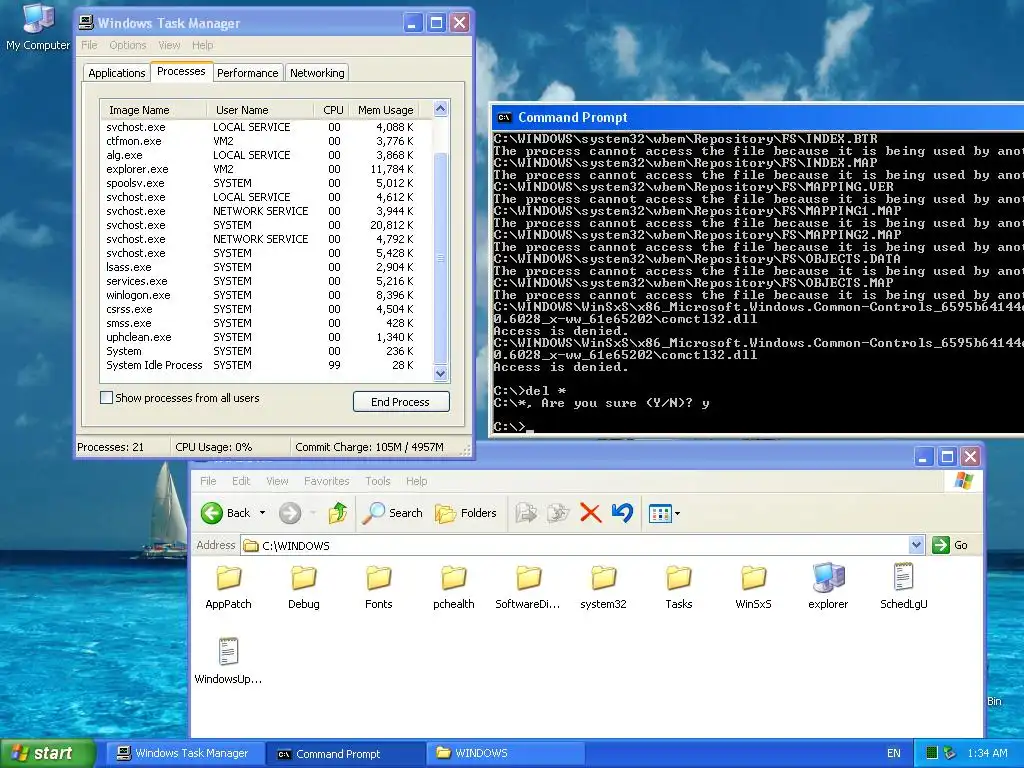Screen dimensions: 1024x768
Task: Select the AppPatch folder
Action: click(228, 587)
